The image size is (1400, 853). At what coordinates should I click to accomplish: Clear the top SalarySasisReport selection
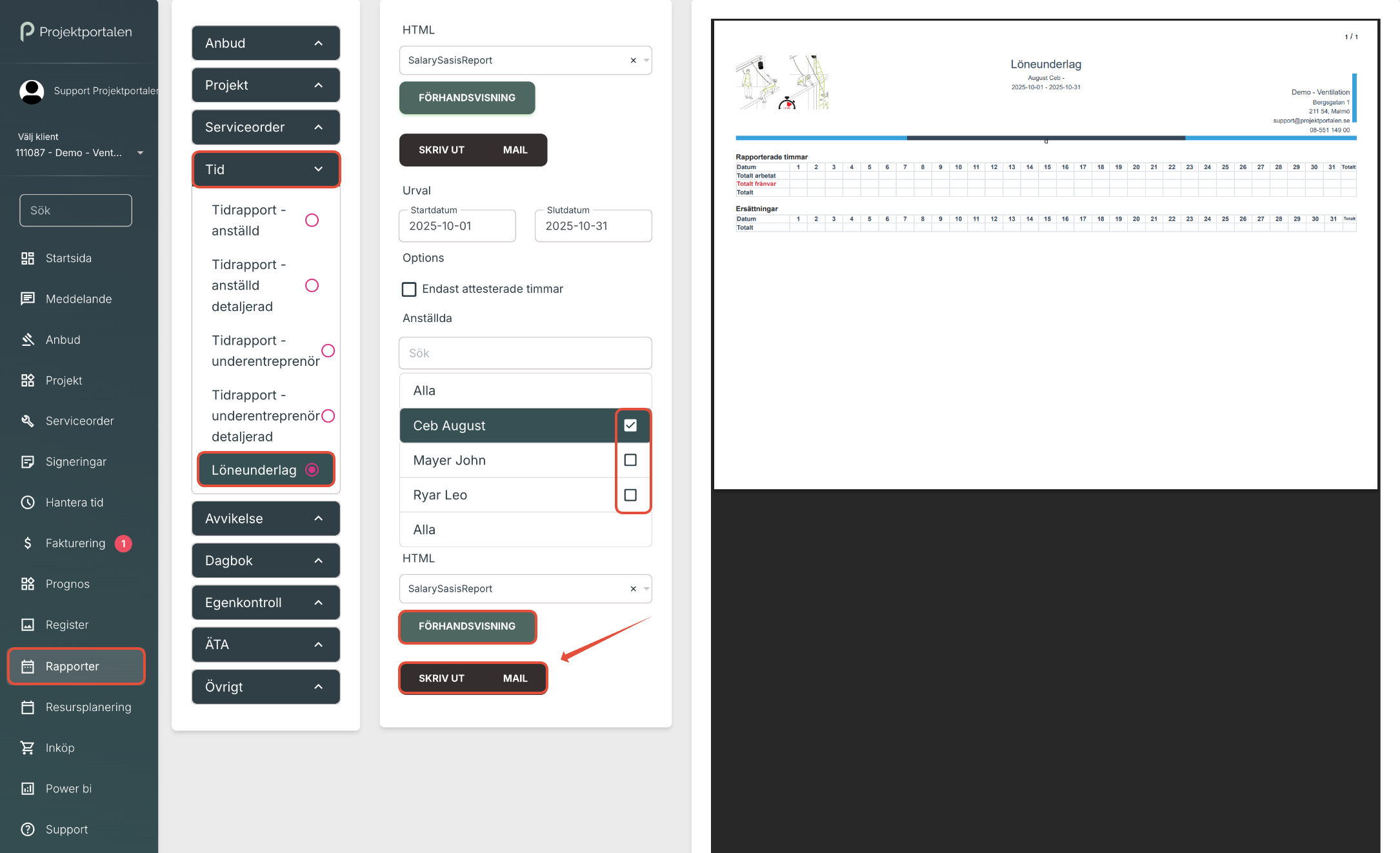click(633, 60)
